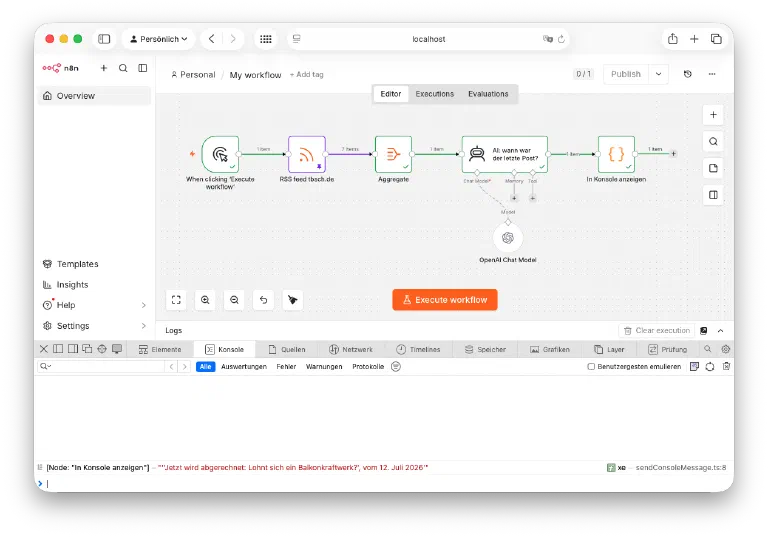Select 'In Konsole anzeigen' code node
This screenshot has width=768, height=537.
click(616, 154)
